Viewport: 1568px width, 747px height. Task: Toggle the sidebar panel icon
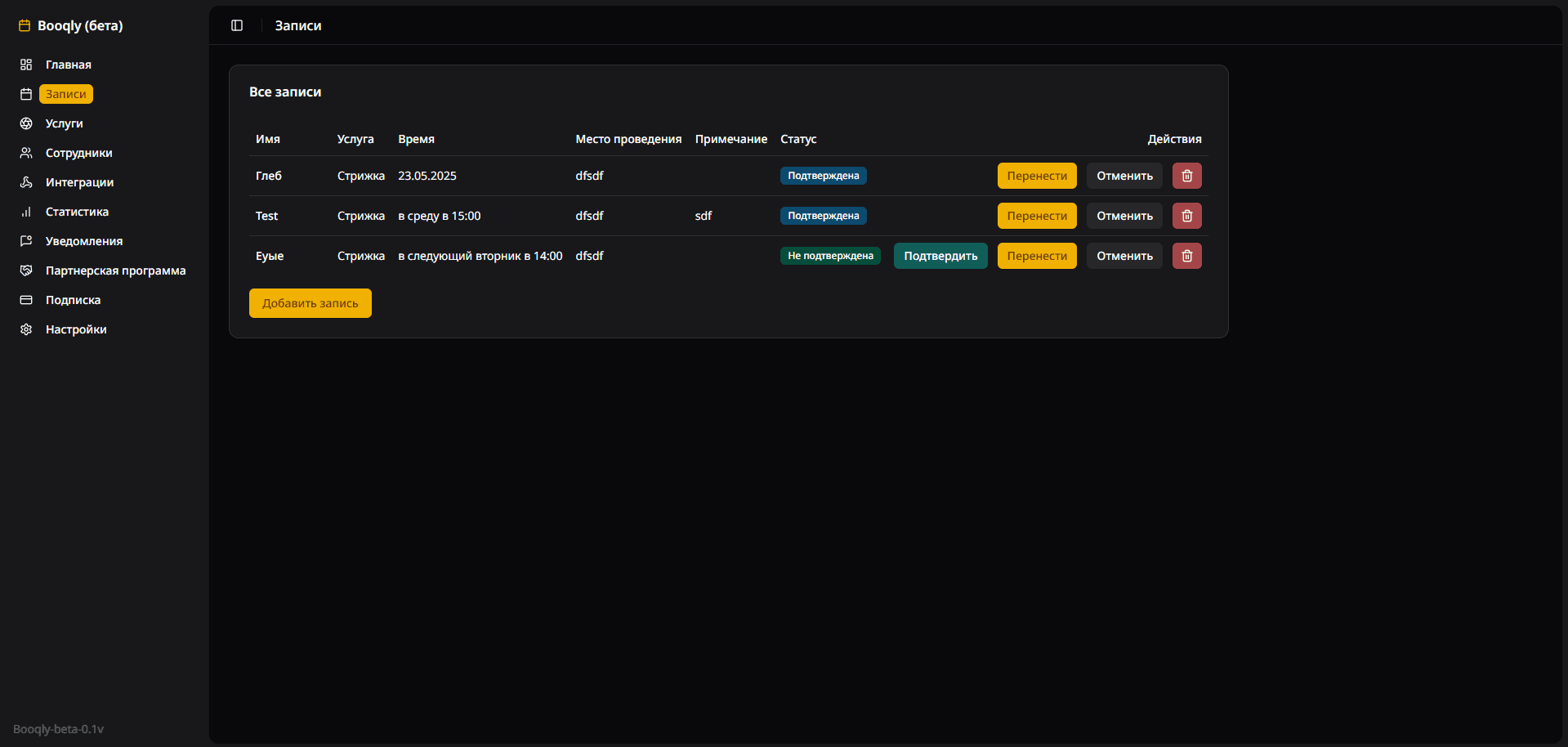coord(237,25)
